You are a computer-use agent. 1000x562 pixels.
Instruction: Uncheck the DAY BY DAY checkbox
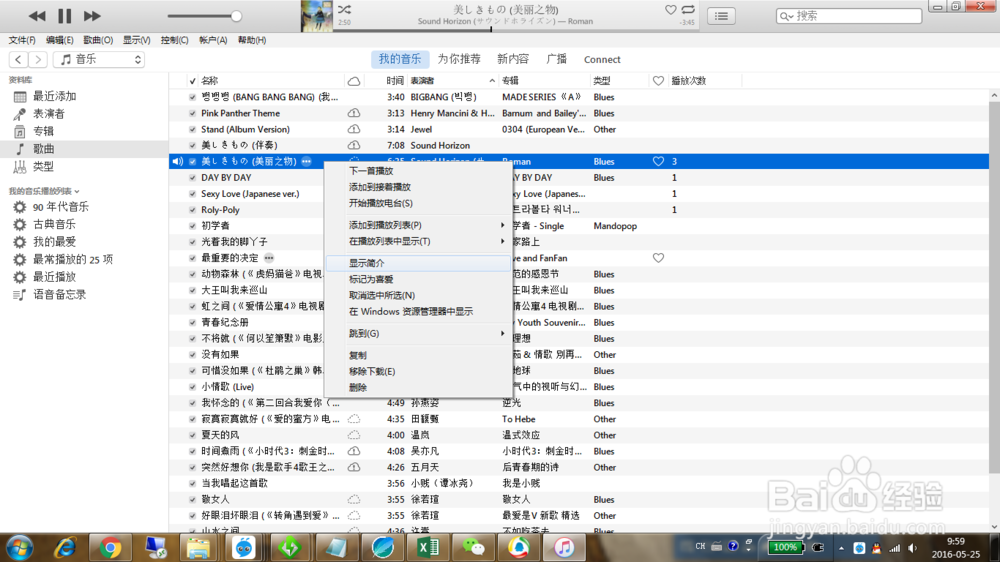(193, 178)
